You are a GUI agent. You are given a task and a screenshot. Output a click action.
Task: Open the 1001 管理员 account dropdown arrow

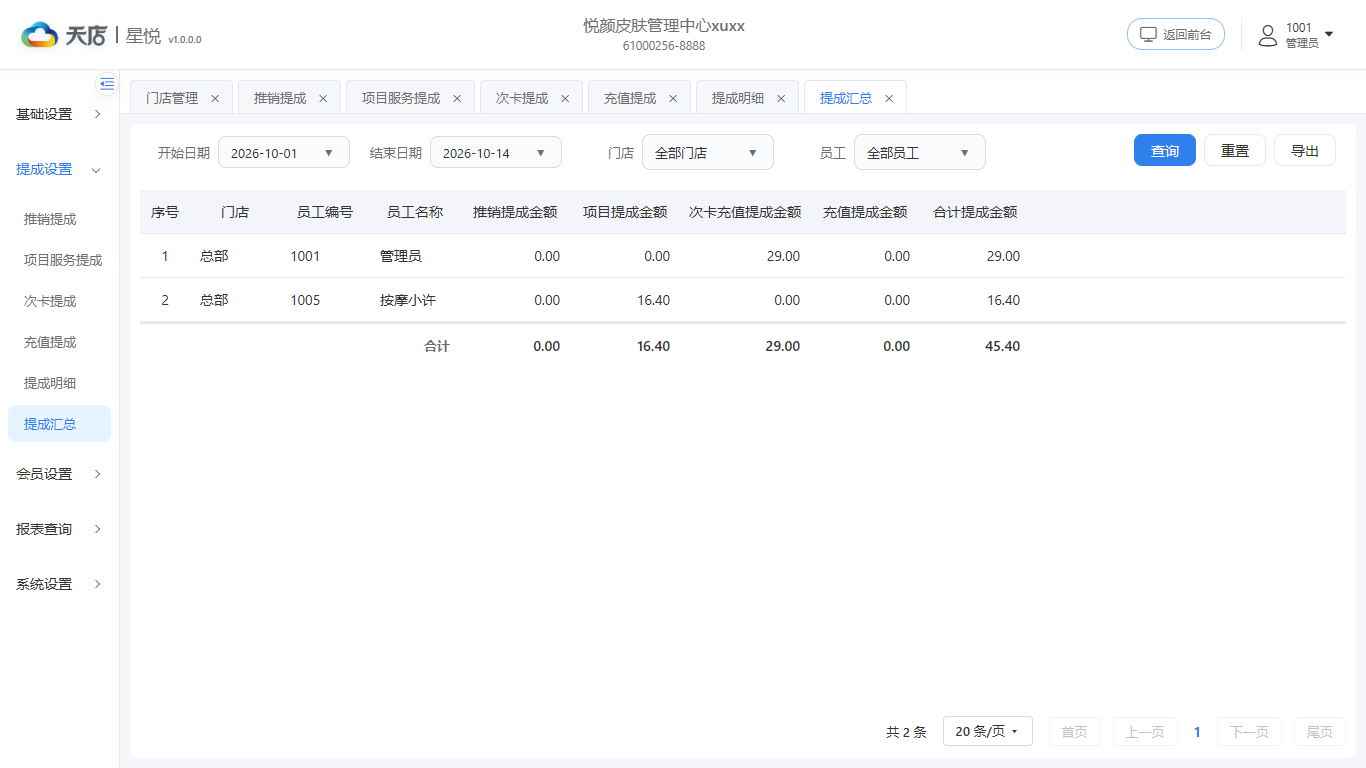tap(1329, 34)
